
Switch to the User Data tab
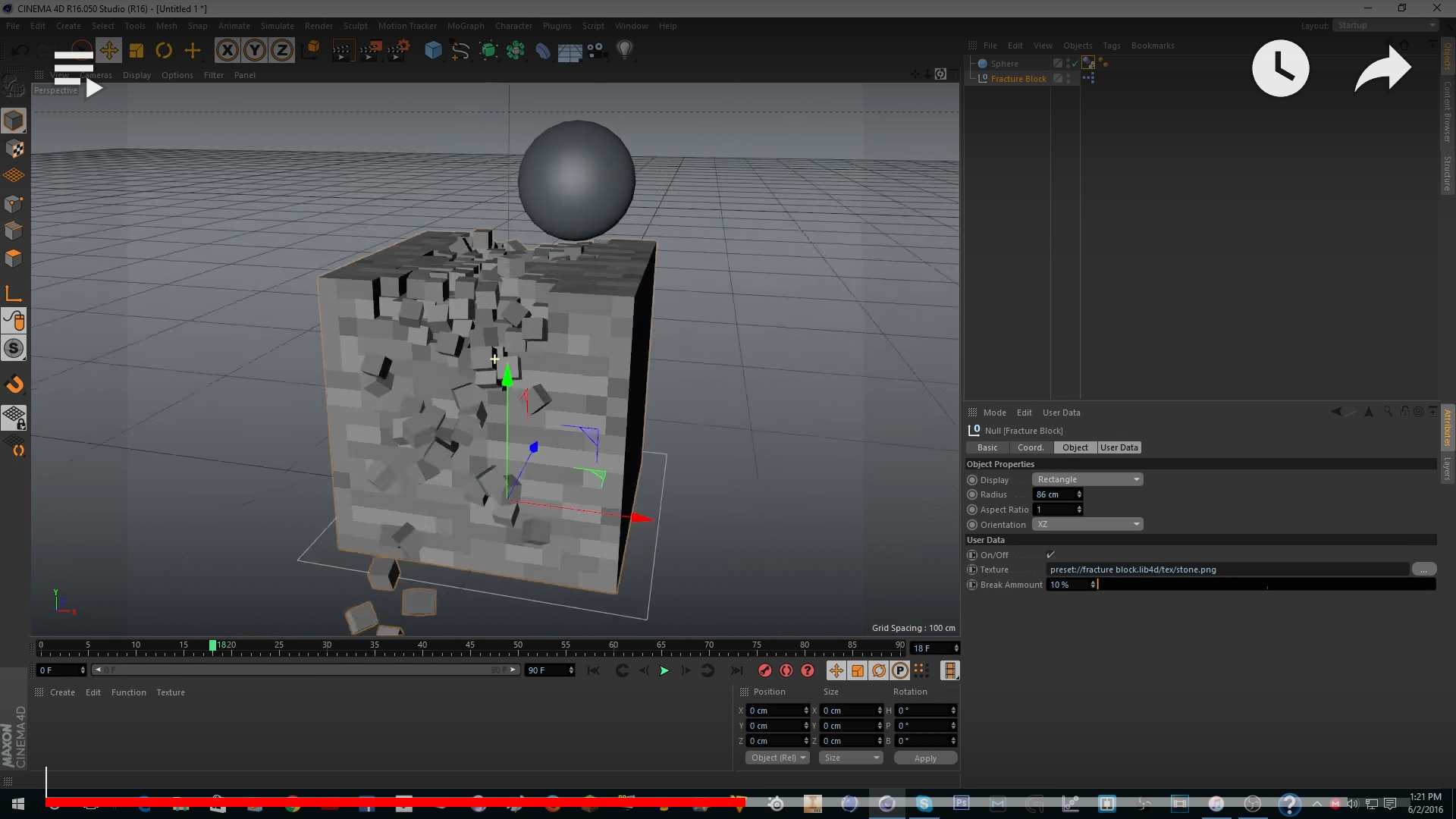[x=1119, y=447]
